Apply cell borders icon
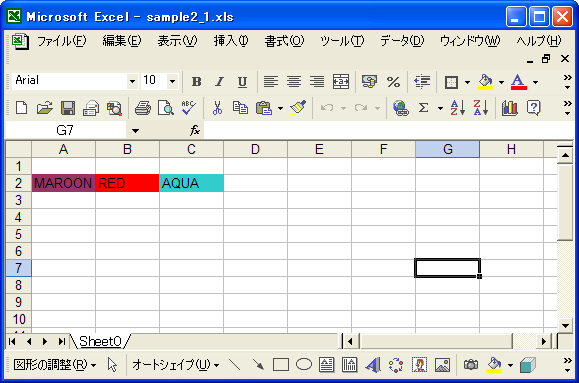The width and height of the screenshot is (579, 383). [451, 82]
